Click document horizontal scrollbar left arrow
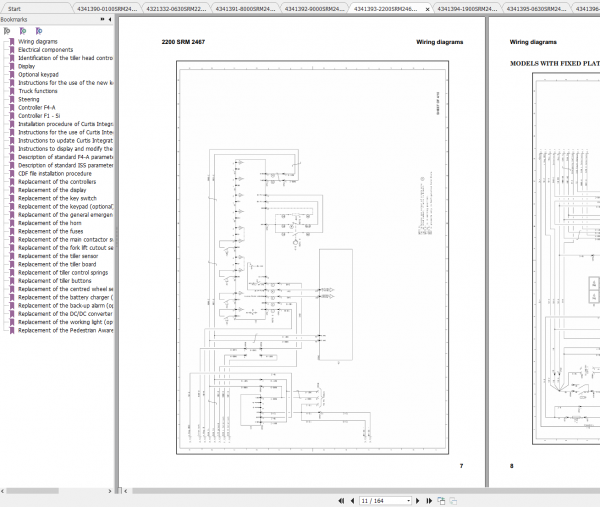The image size is (600, 507). 126,491
